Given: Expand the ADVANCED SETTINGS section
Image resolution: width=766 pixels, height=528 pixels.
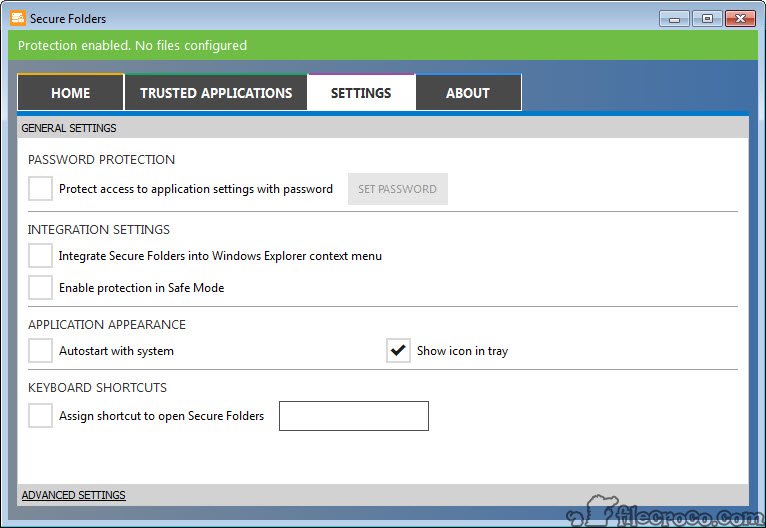Looking at the screenshot, I should 73,495.
